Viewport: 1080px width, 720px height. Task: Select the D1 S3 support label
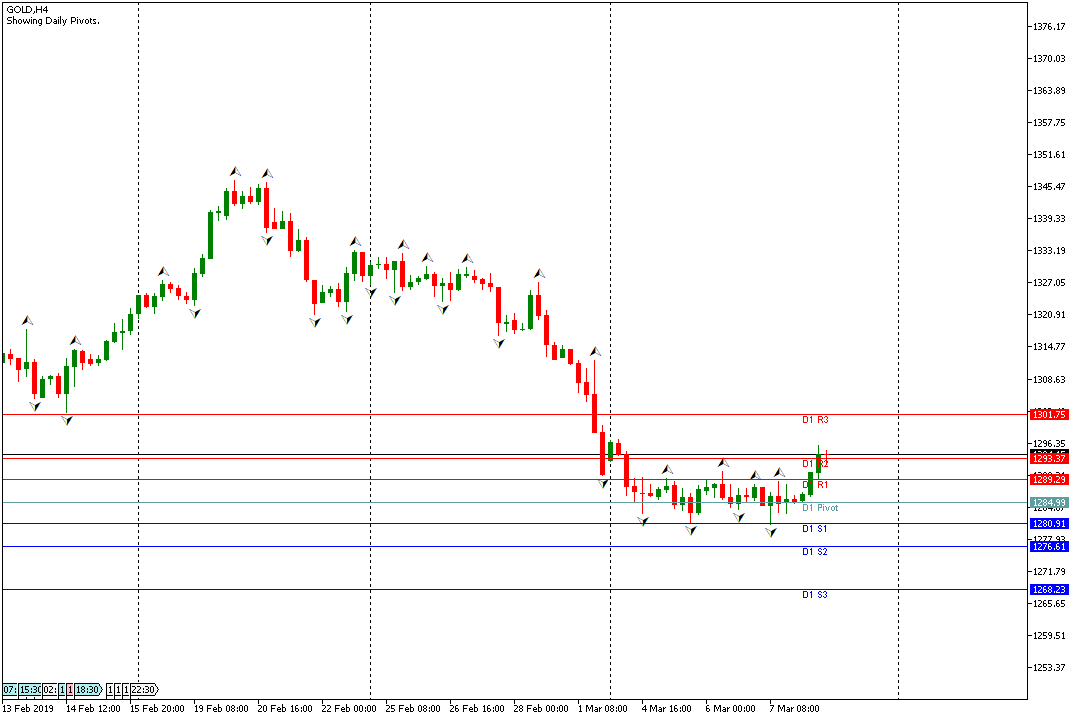815,595
